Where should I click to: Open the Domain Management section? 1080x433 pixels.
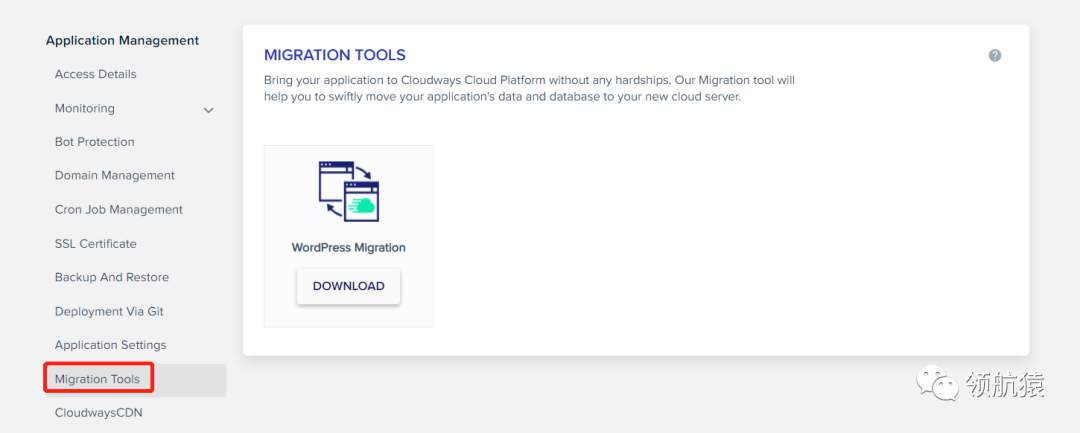click(x=114, y=176)
